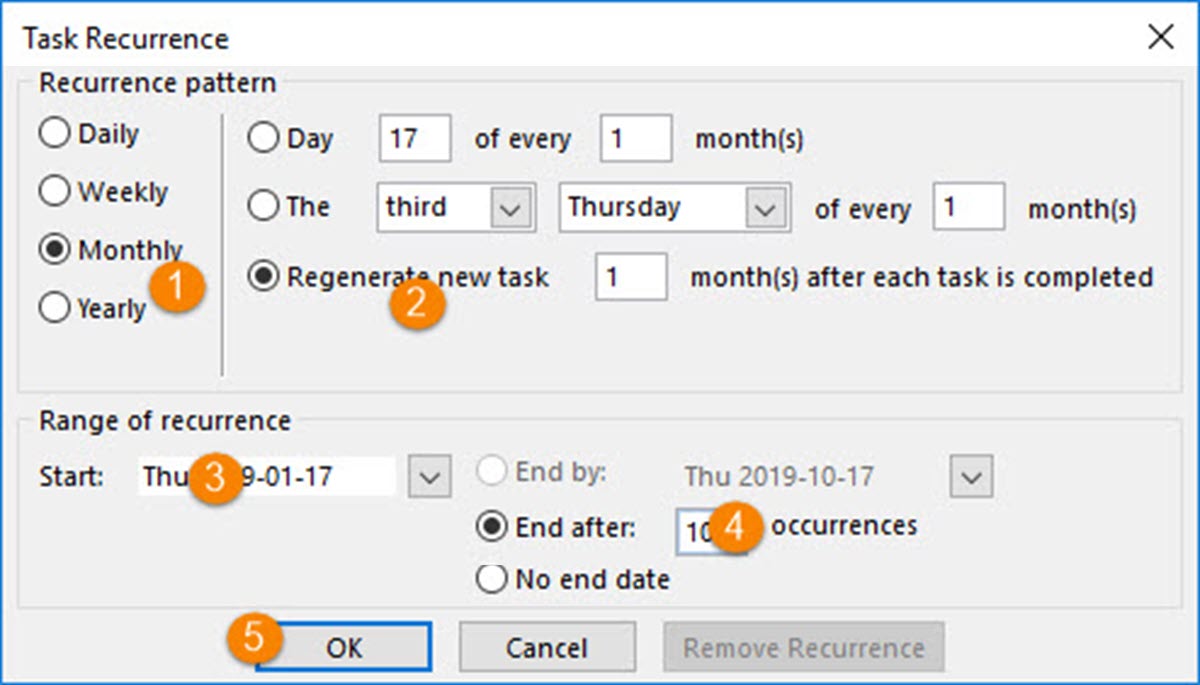This screenshot has width=1200, height=685.
Task: Select the Weekly recurrence pattern
Action: coord(55,191)
